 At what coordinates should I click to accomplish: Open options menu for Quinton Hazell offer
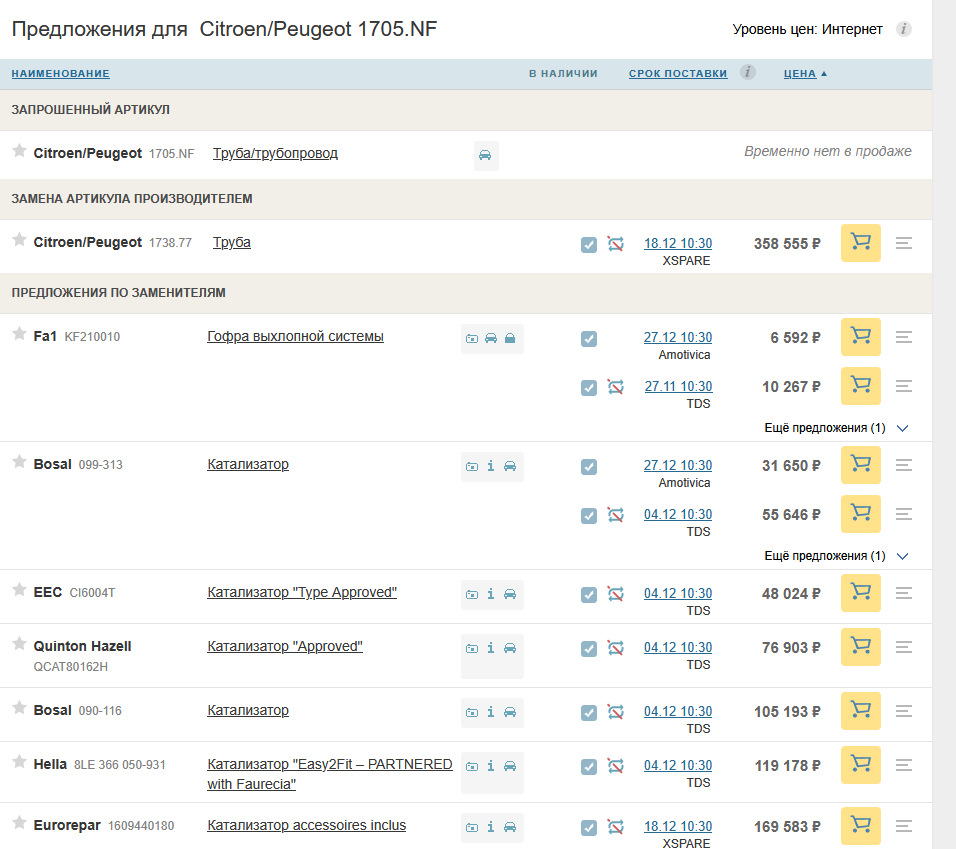(904, 647)
